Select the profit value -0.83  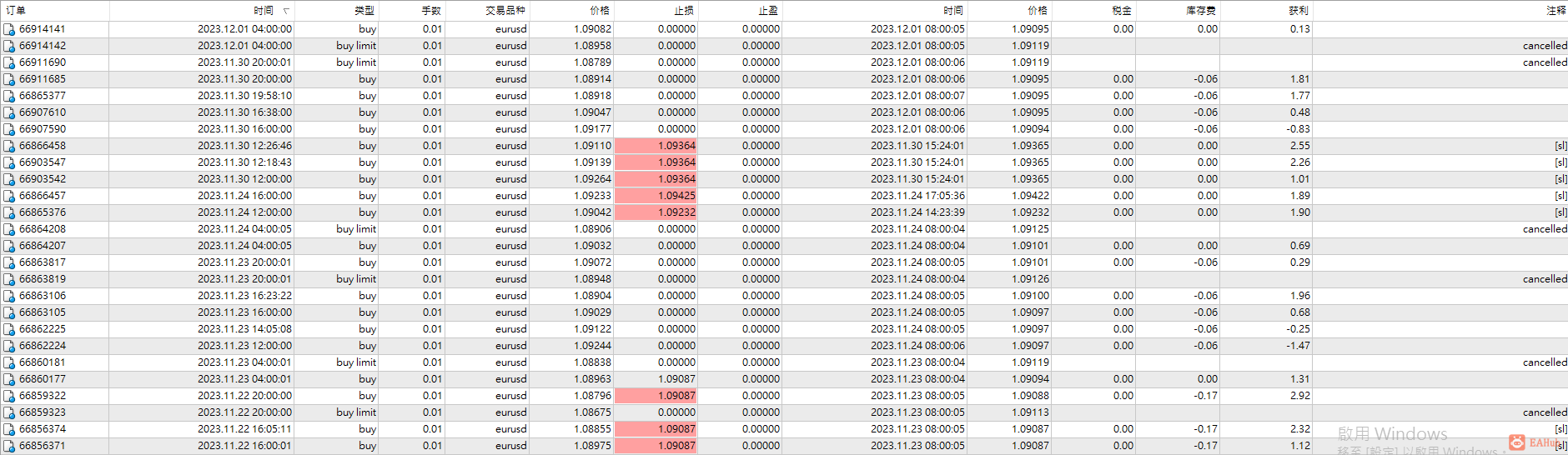pyautogui.click(x=1298, y=129)
